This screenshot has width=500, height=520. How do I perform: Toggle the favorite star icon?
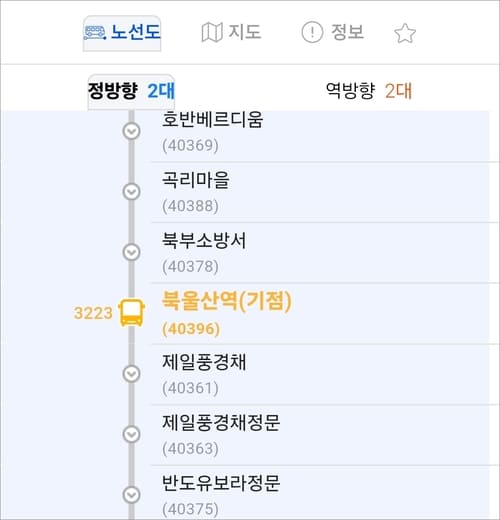(405, 33)
